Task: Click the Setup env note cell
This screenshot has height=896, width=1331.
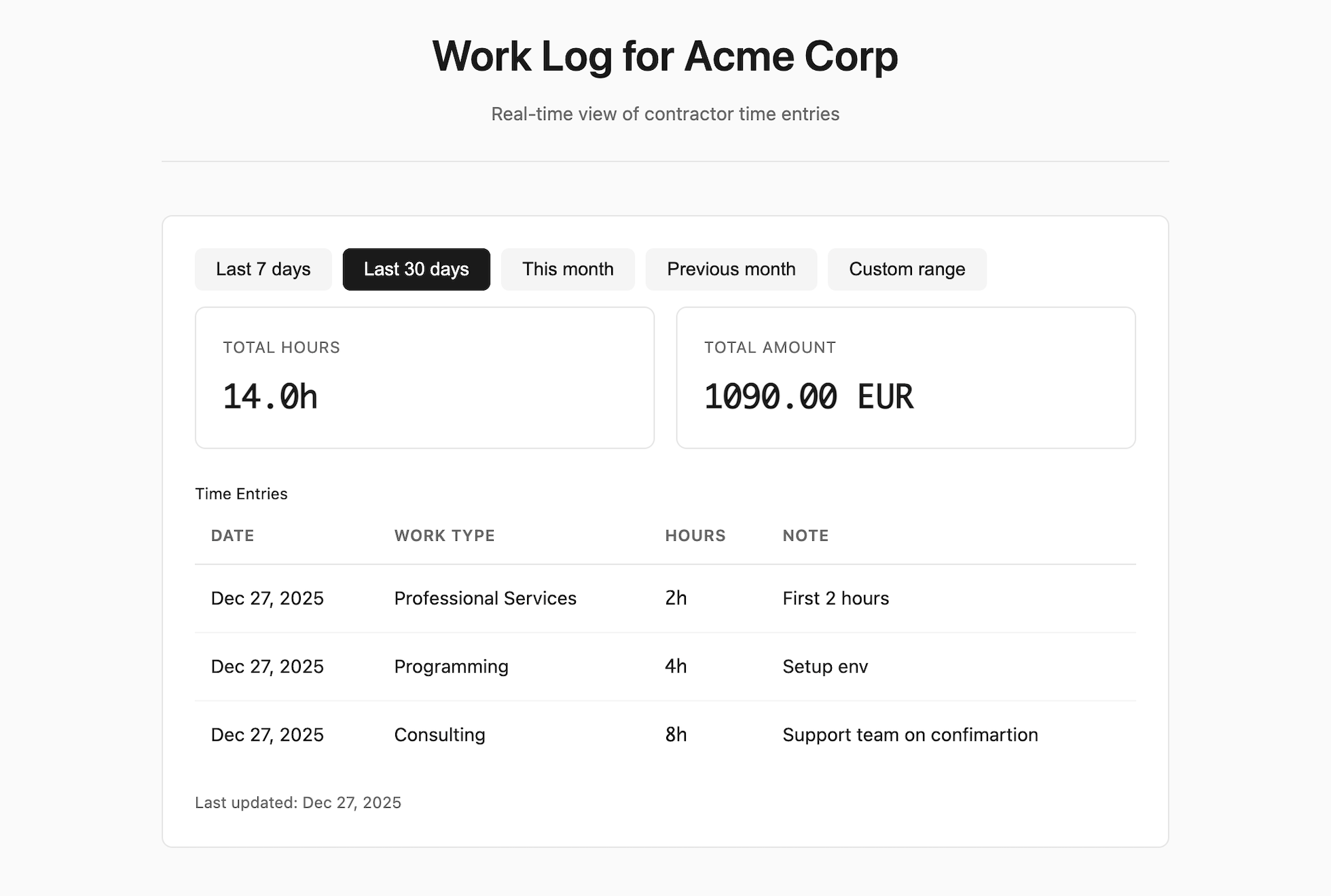Action: (x=825, y=667)
